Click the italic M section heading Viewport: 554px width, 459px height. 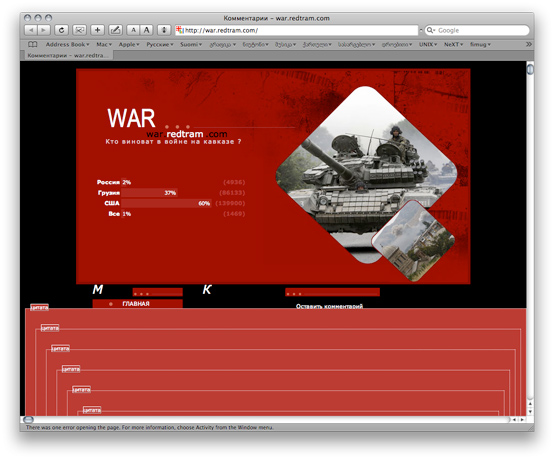[98, 290]
